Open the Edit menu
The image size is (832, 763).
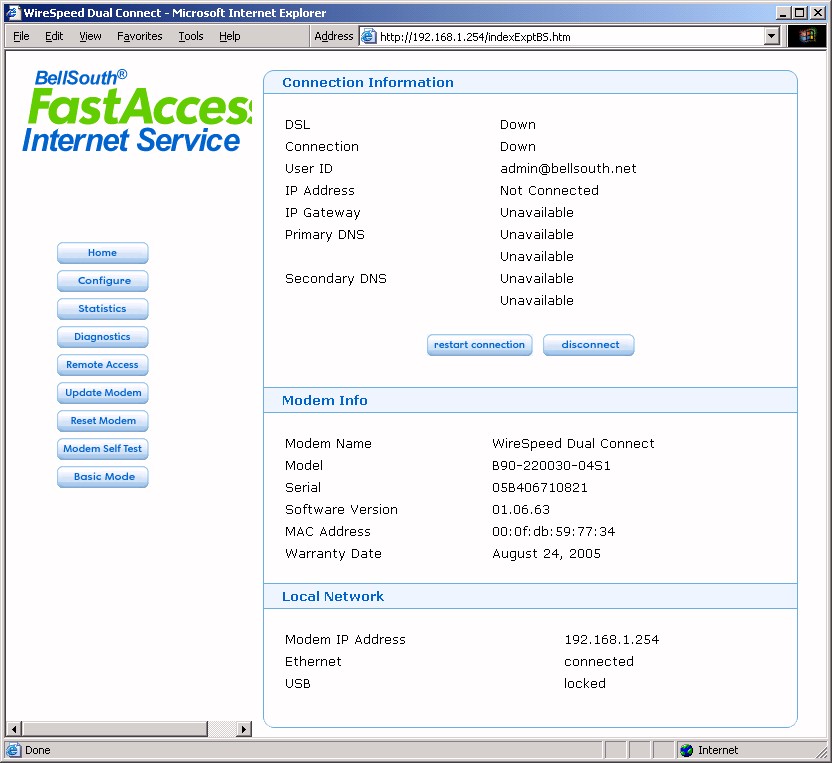coord(54,36)
